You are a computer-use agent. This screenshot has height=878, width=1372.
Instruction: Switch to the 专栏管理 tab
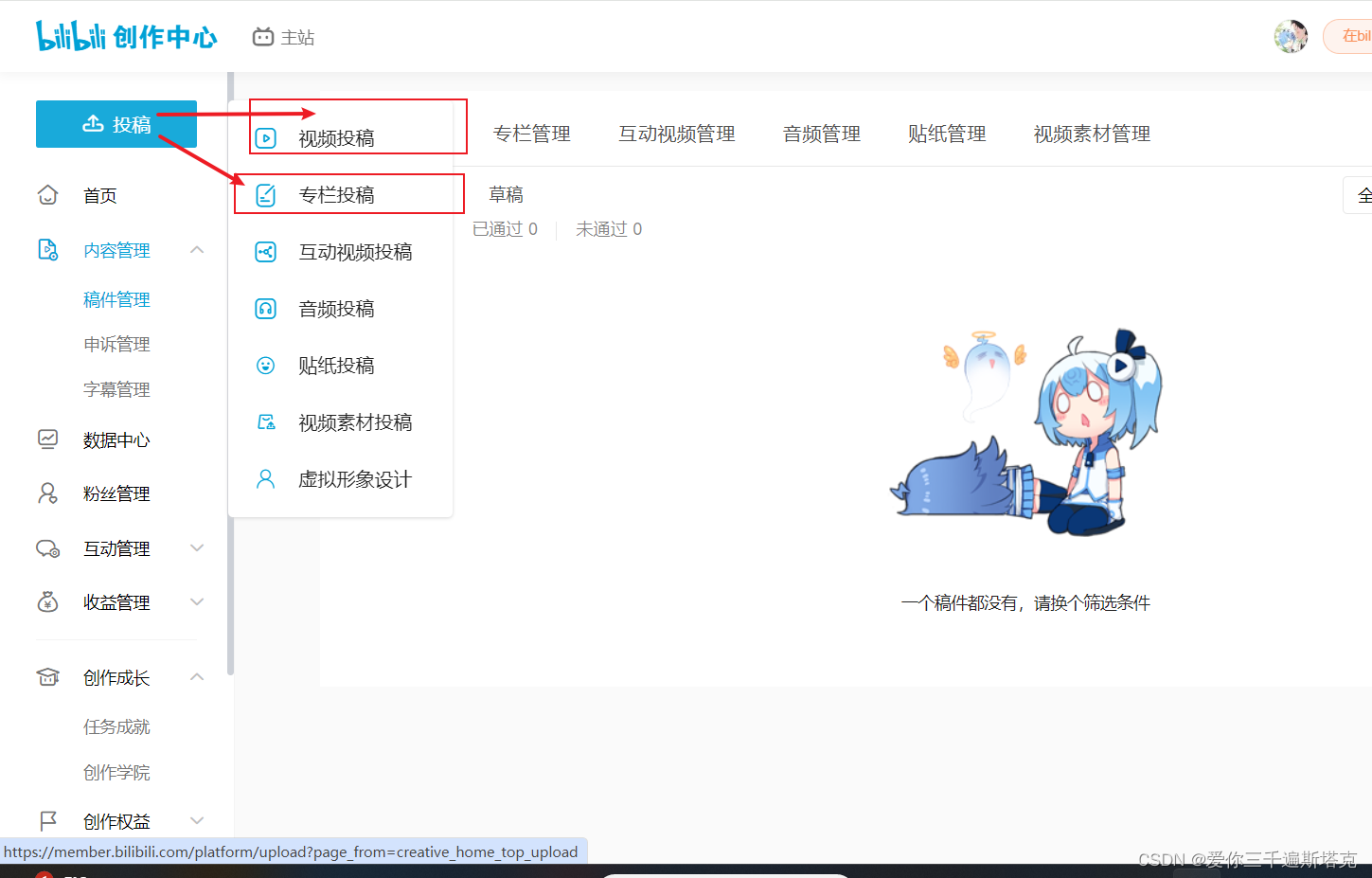532,134
